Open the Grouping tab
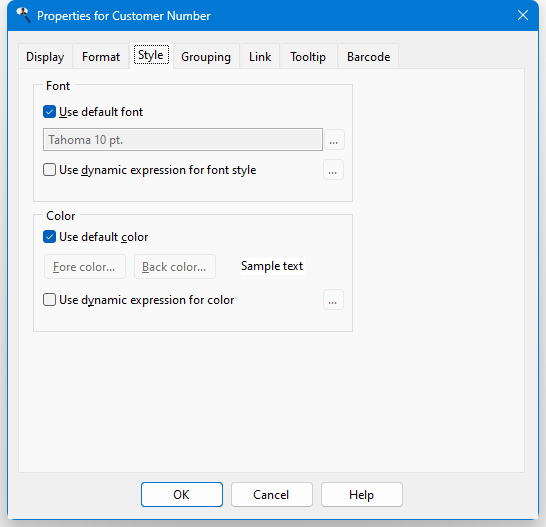 pos(206,56)
